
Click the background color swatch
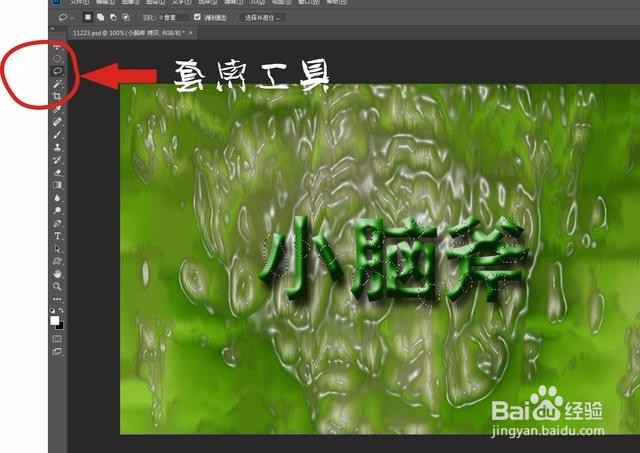pos(60,326)
